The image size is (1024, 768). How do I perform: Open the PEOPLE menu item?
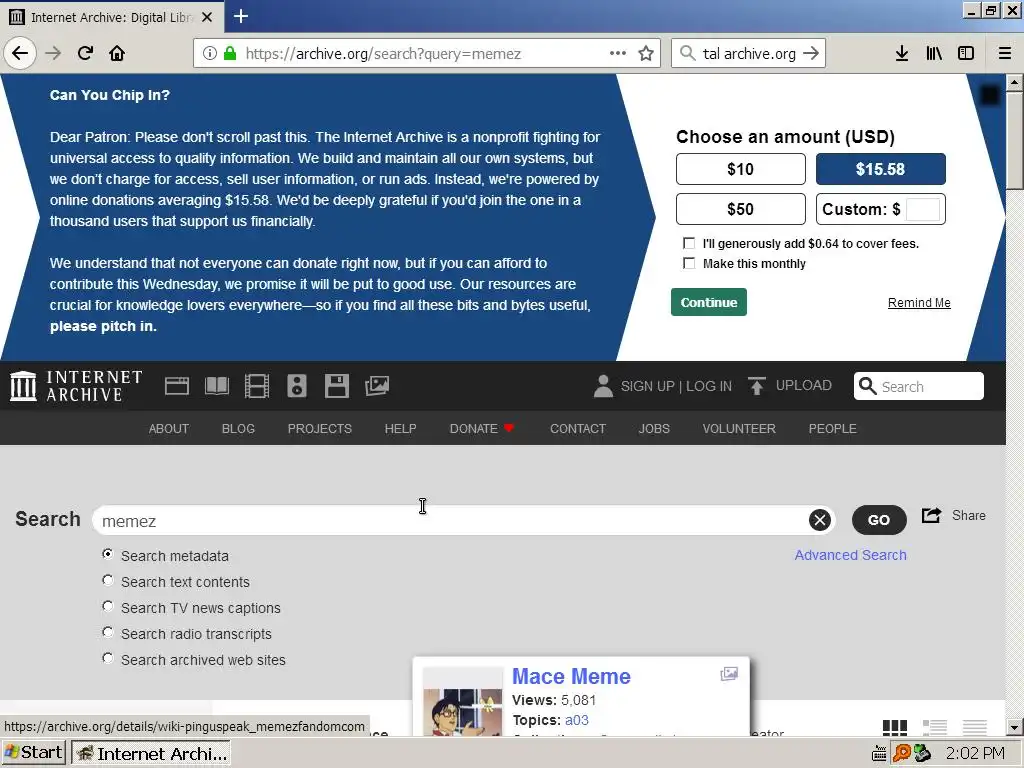[833, 428]
